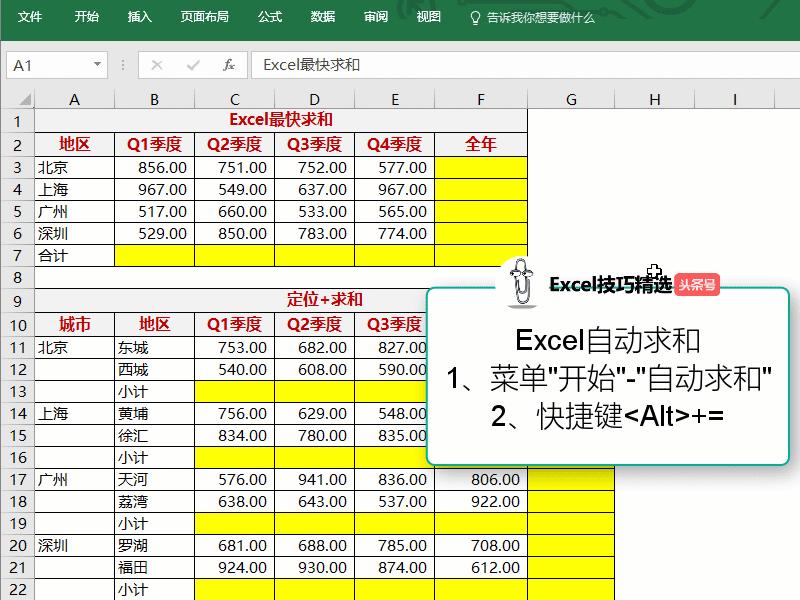Switch to the 视图 ribbon tab
Image resolution: width=800 pixels, height=600 pixels.
point(427,16)
